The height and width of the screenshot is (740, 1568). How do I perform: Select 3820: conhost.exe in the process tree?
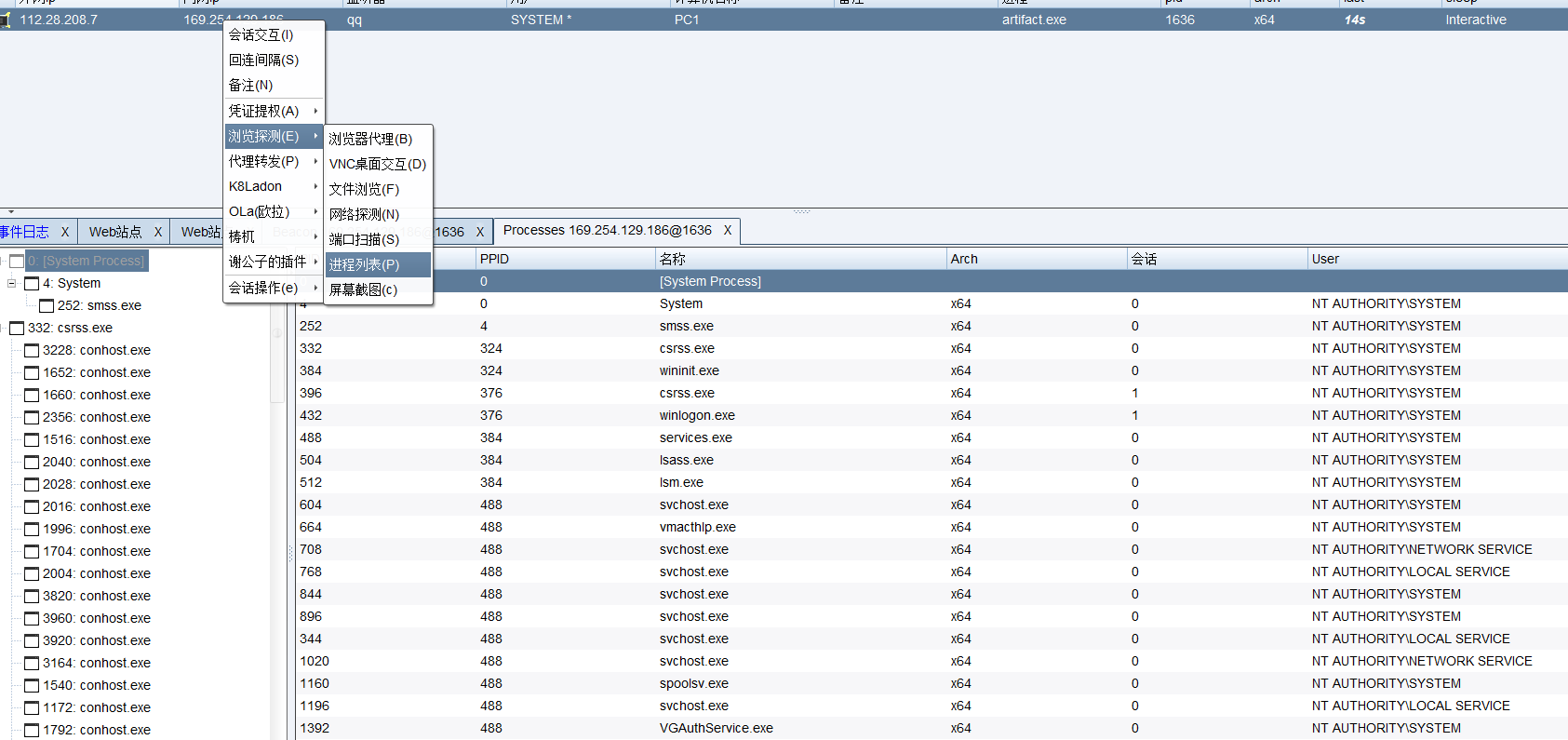click(x=97, y=596)
